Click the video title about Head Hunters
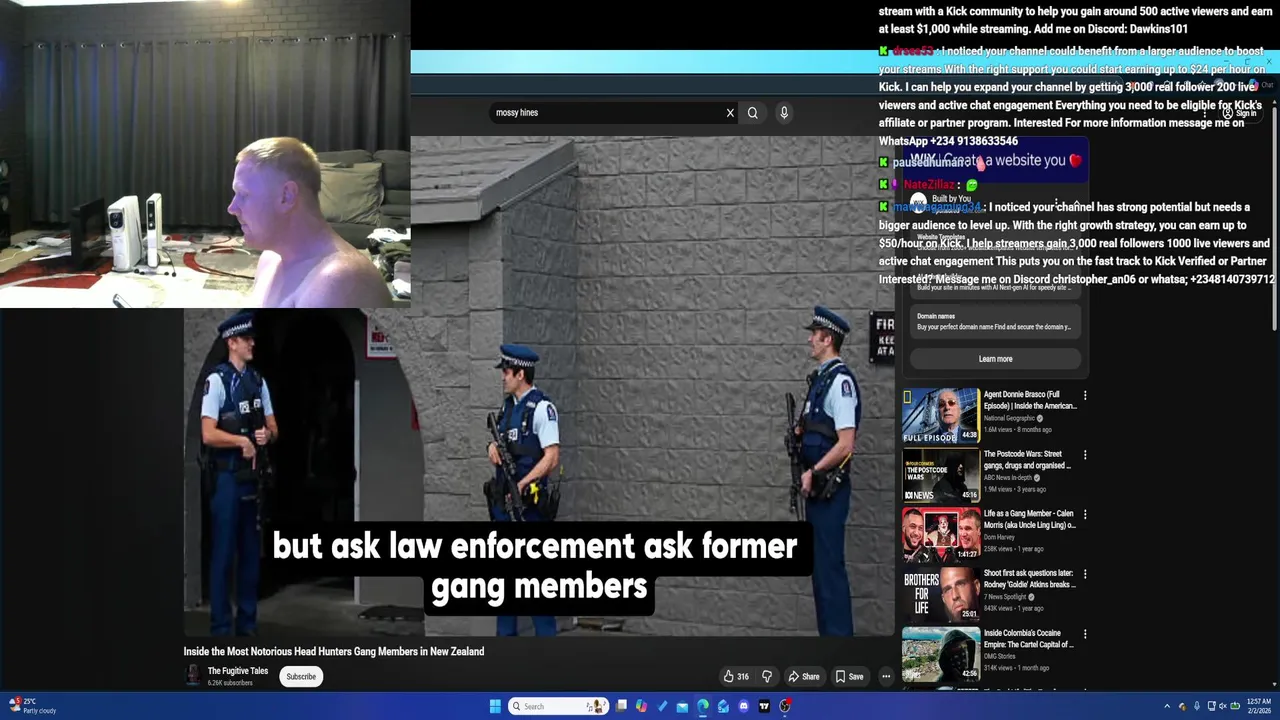Image resolution: width=1280 pixels, height=720 pixels. (x=334, y=651)
